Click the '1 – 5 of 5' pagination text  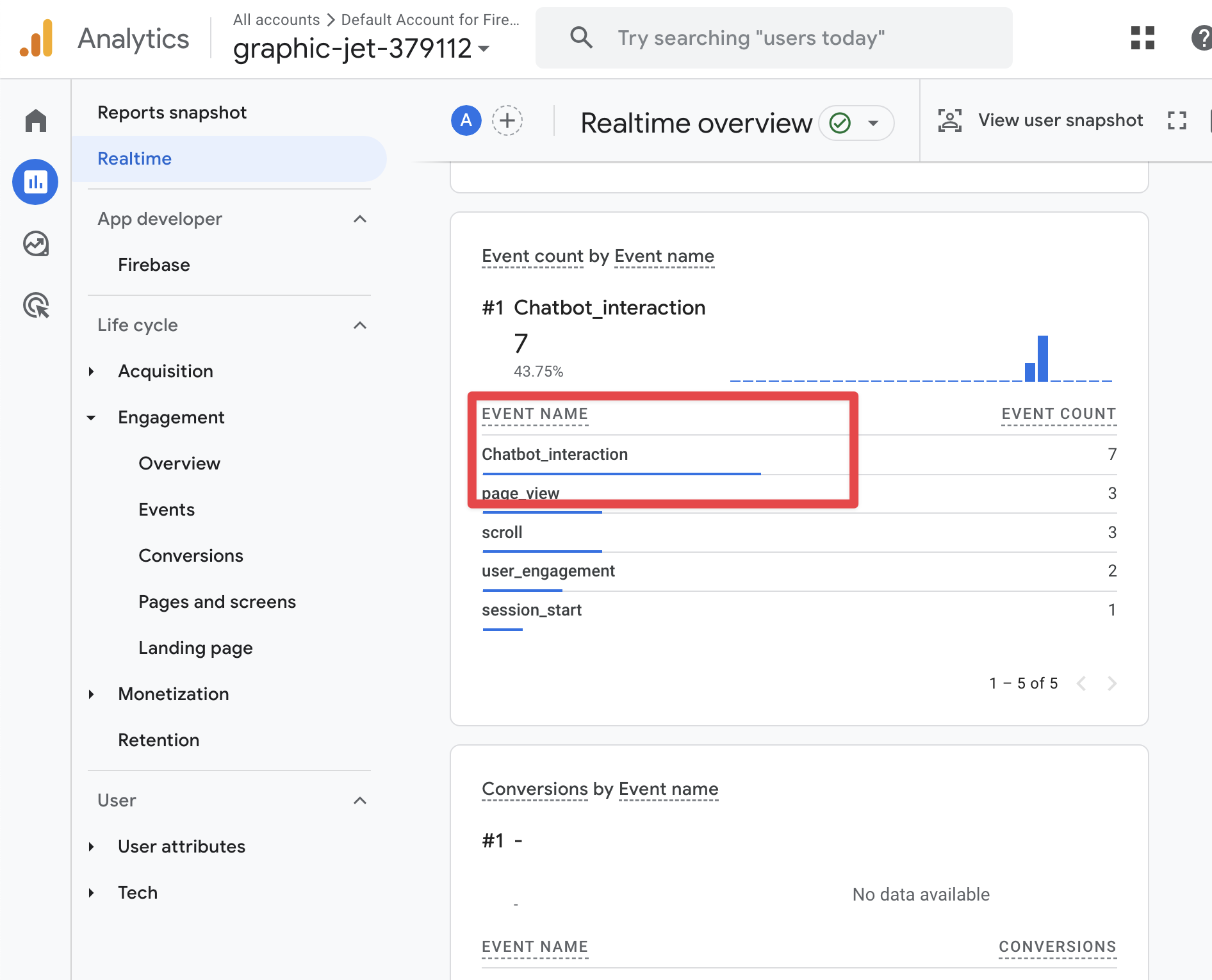pos(1024,683)
